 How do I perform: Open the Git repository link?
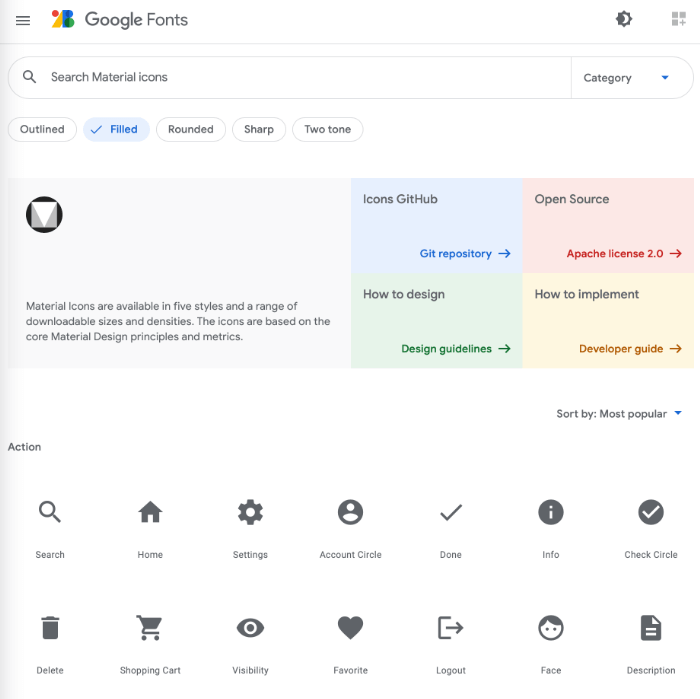tap(465, 254)
